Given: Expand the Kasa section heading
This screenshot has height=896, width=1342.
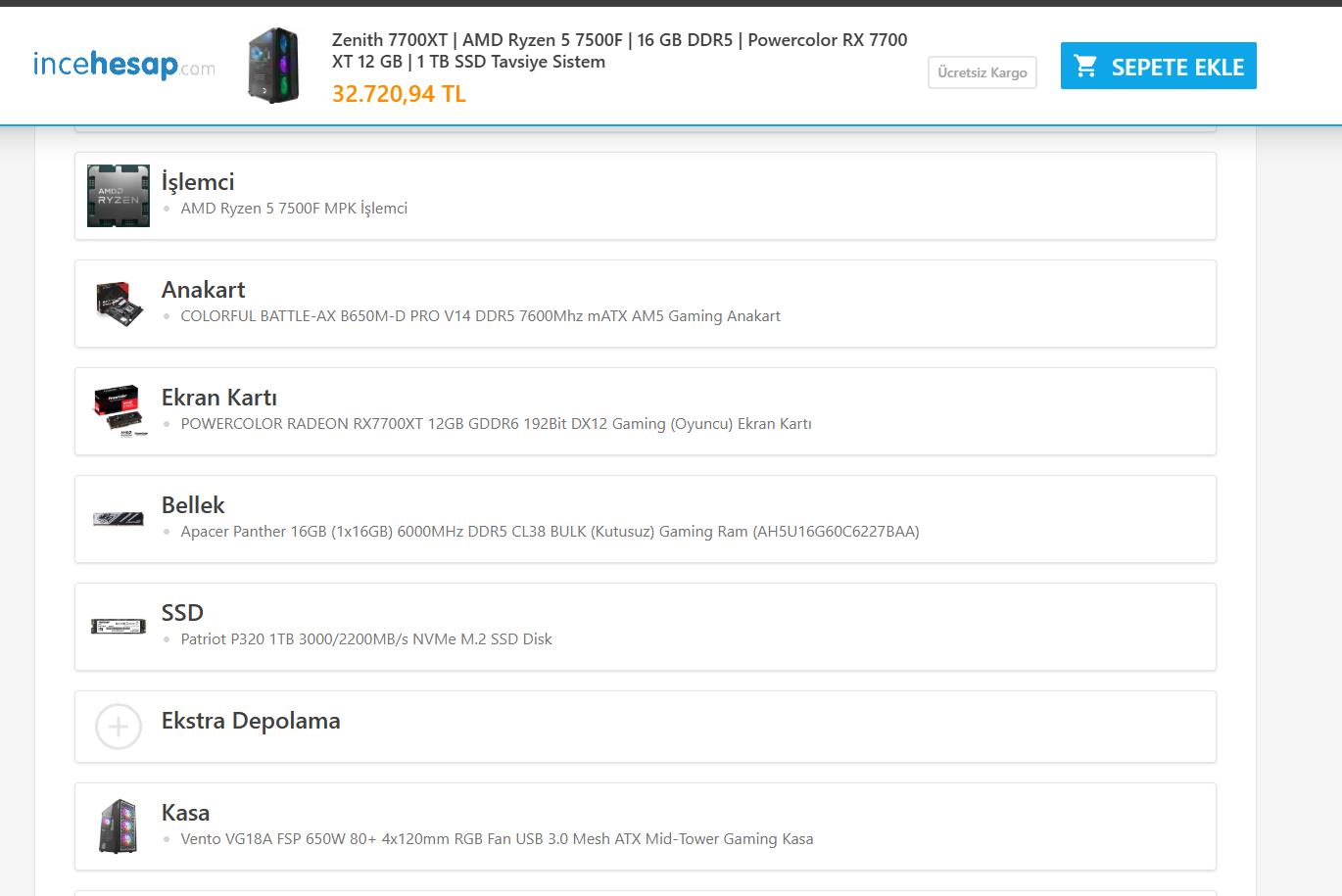Looking at the screenshot, I should pyautogui.click(x=185, y=813).
